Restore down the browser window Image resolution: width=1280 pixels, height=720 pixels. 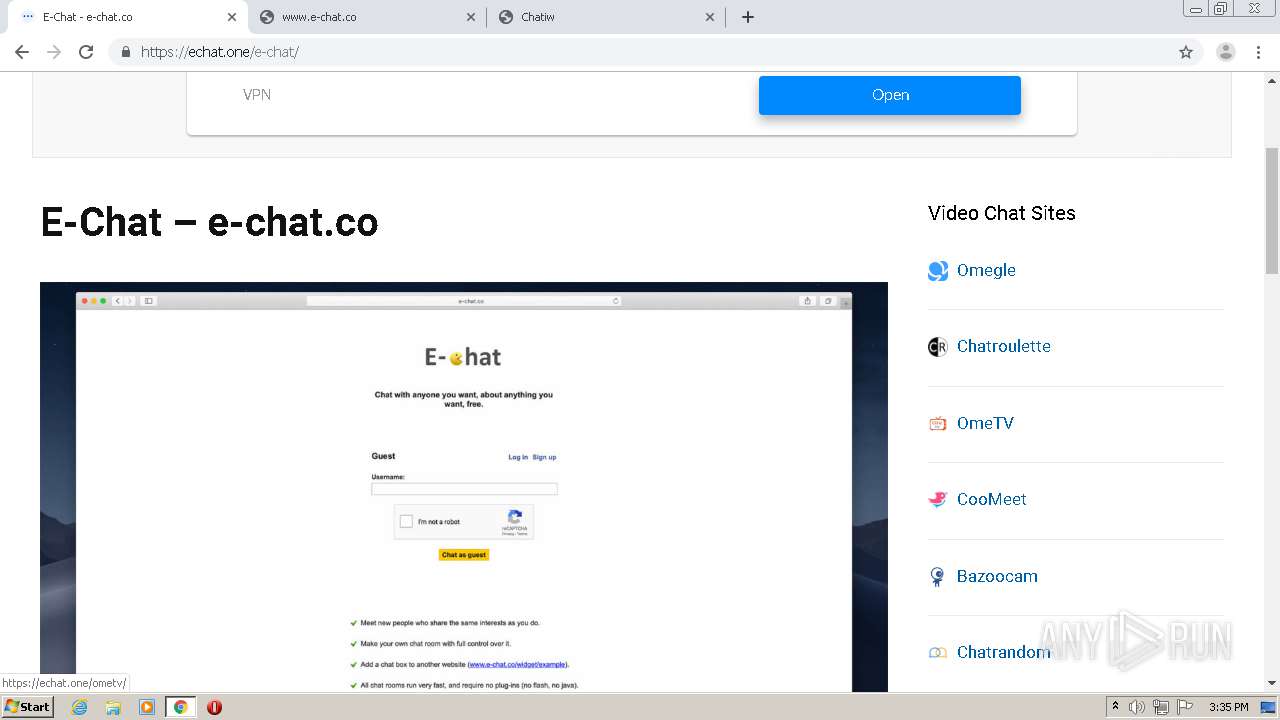click(1221, 8)
